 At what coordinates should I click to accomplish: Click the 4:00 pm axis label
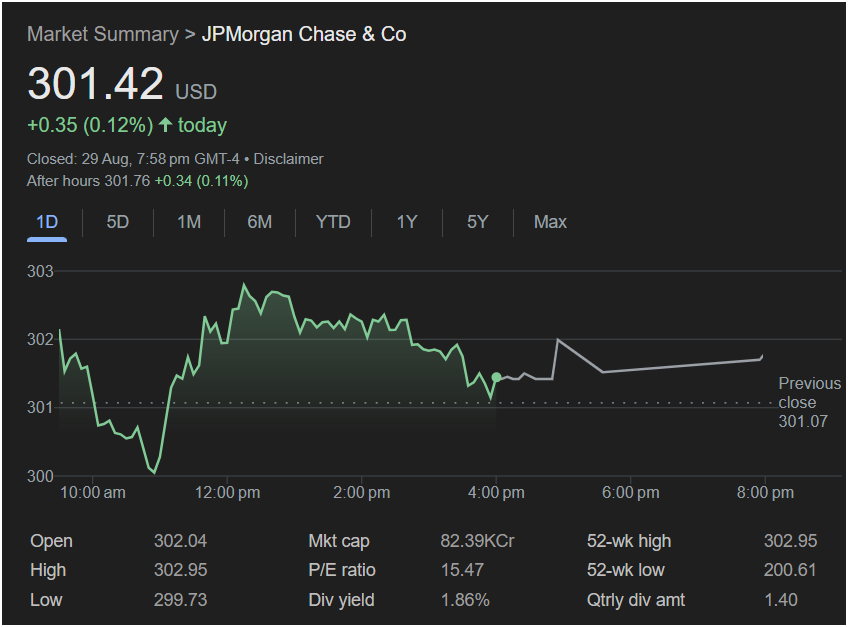pos(496,493)
